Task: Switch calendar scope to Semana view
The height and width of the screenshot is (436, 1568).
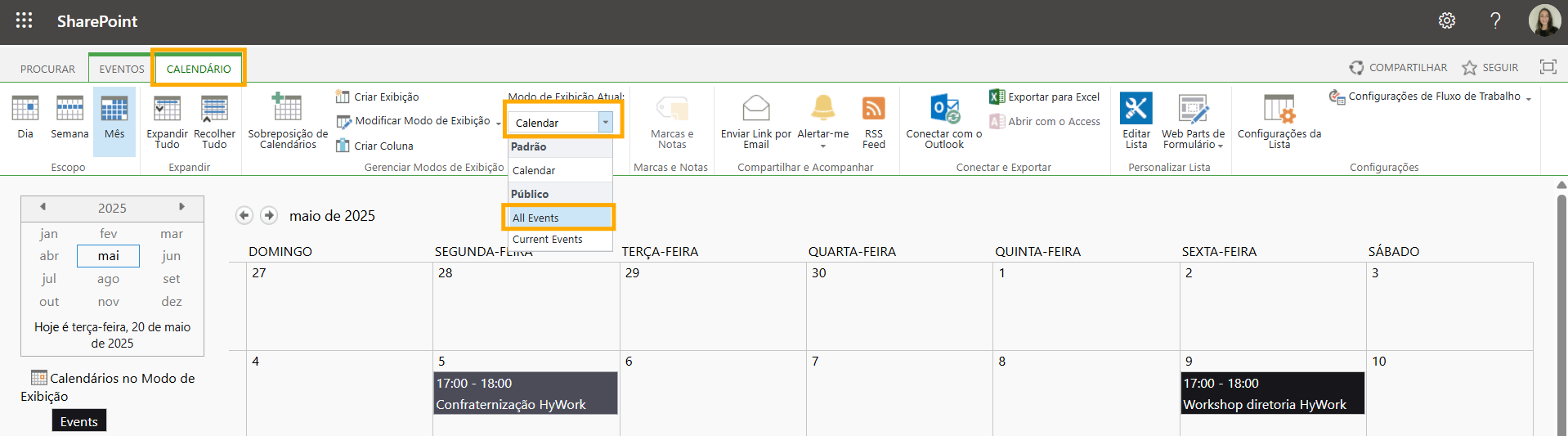Action: (69, 117)
